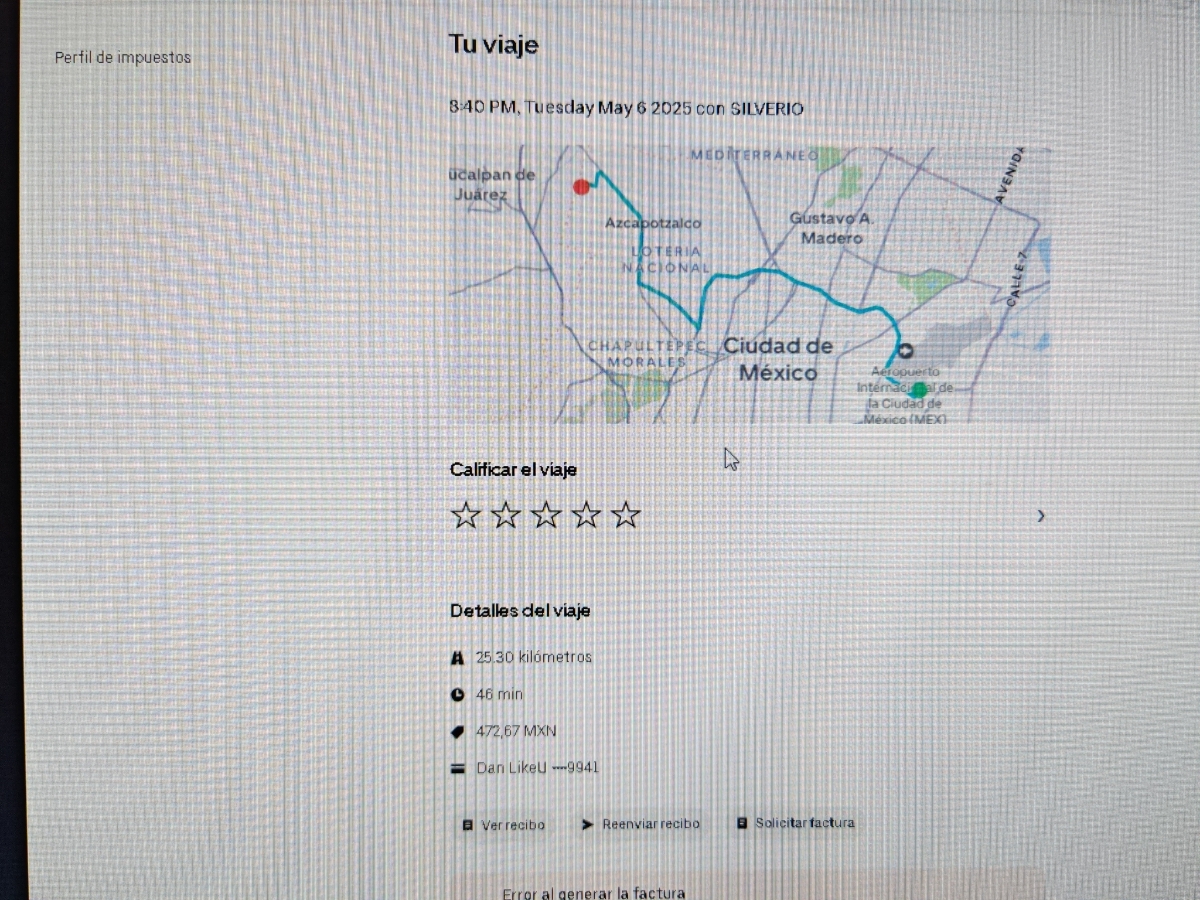Expand the rating row using the right chevron

(1041, 516)
